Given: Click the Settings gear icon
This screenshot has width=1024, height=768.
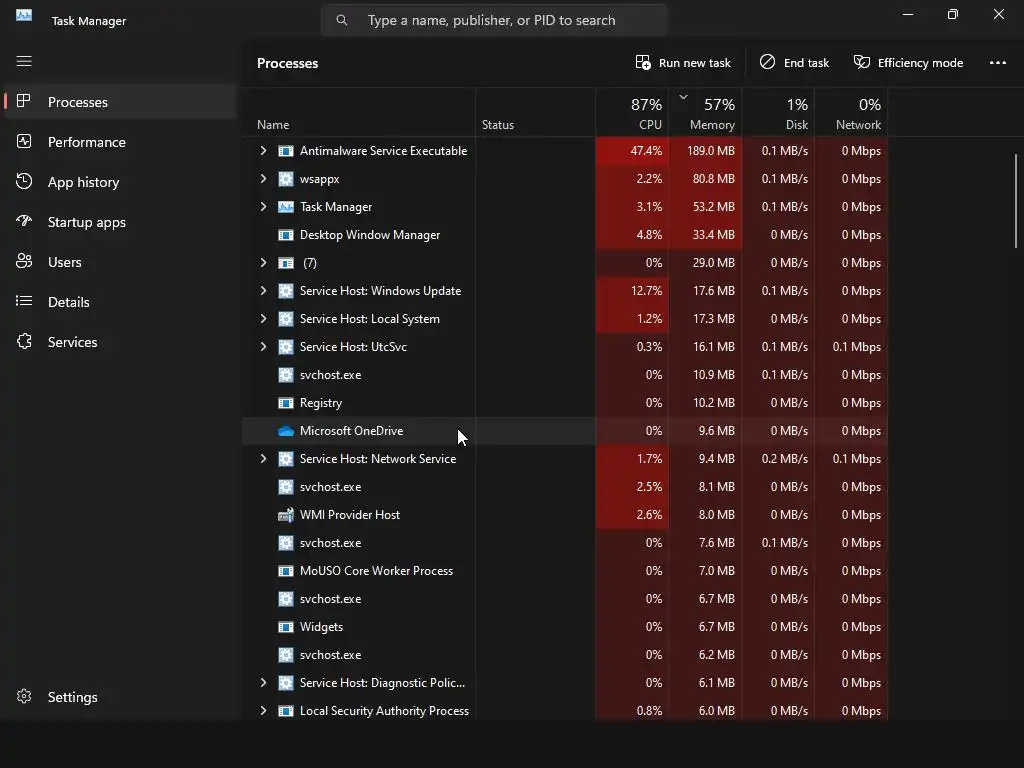Looking at the screenshot, I should (x=24, y=696).
